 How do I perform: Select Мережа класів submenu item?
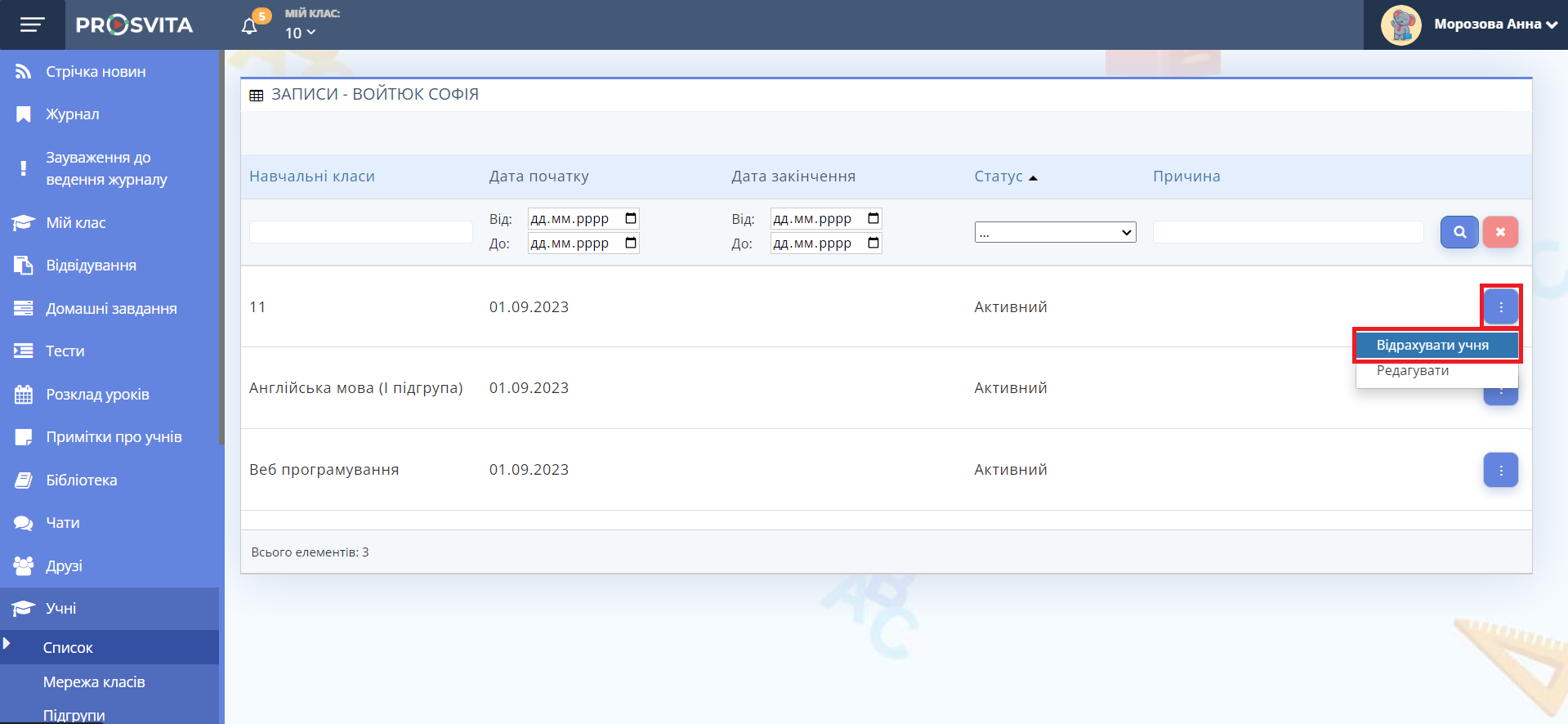94,682
